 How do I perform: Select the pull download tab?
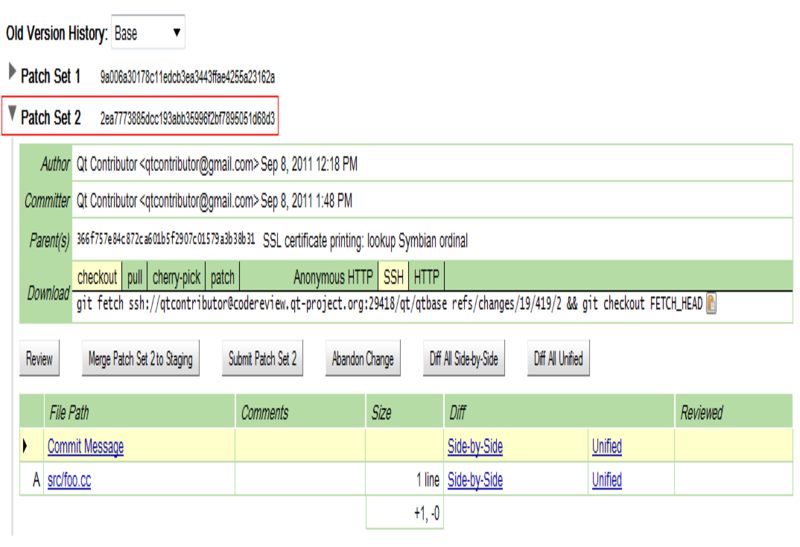pos(135,277)
